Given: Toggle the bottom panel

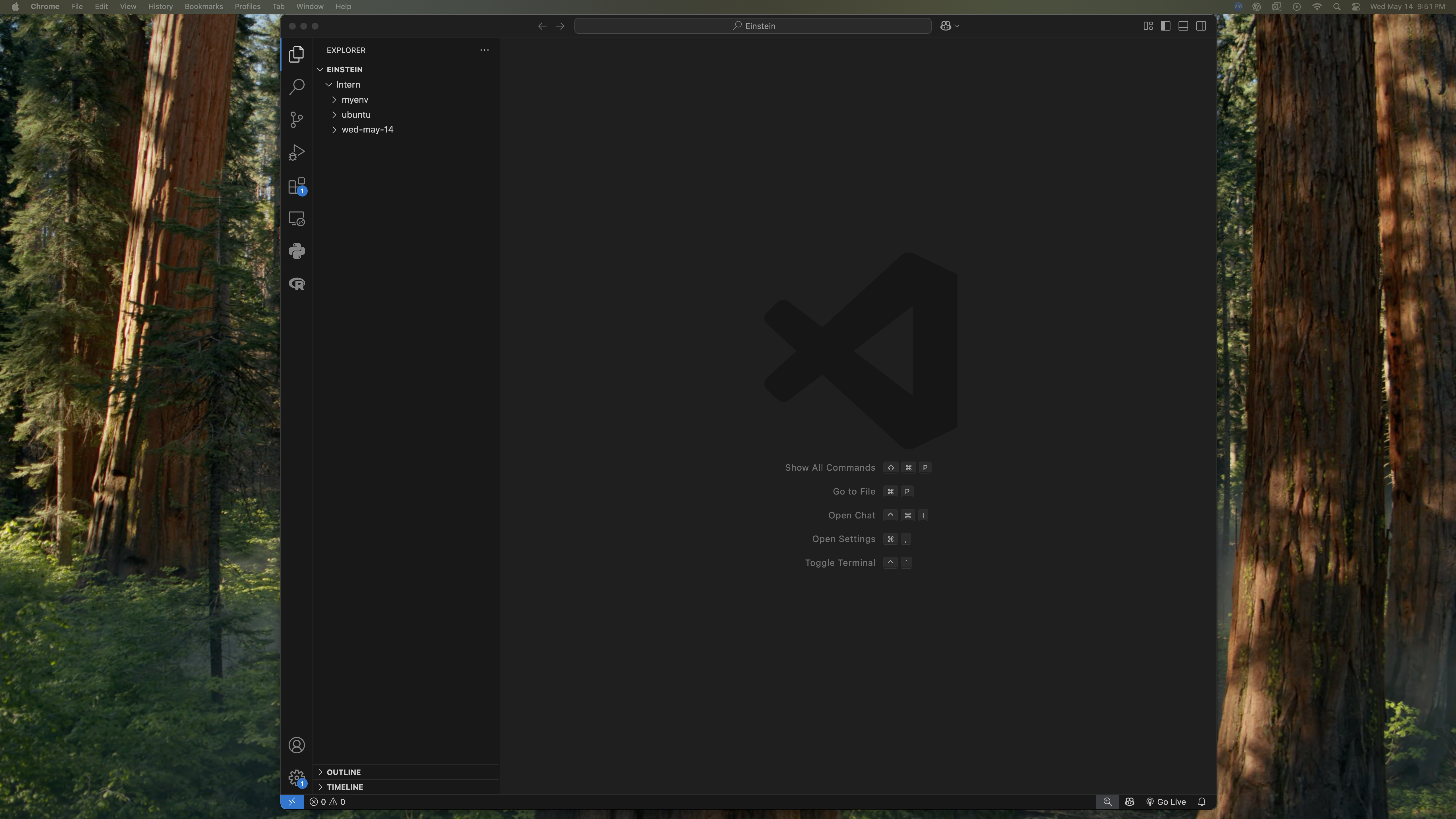Looking at the screenshot, I should coord(1183,26).
